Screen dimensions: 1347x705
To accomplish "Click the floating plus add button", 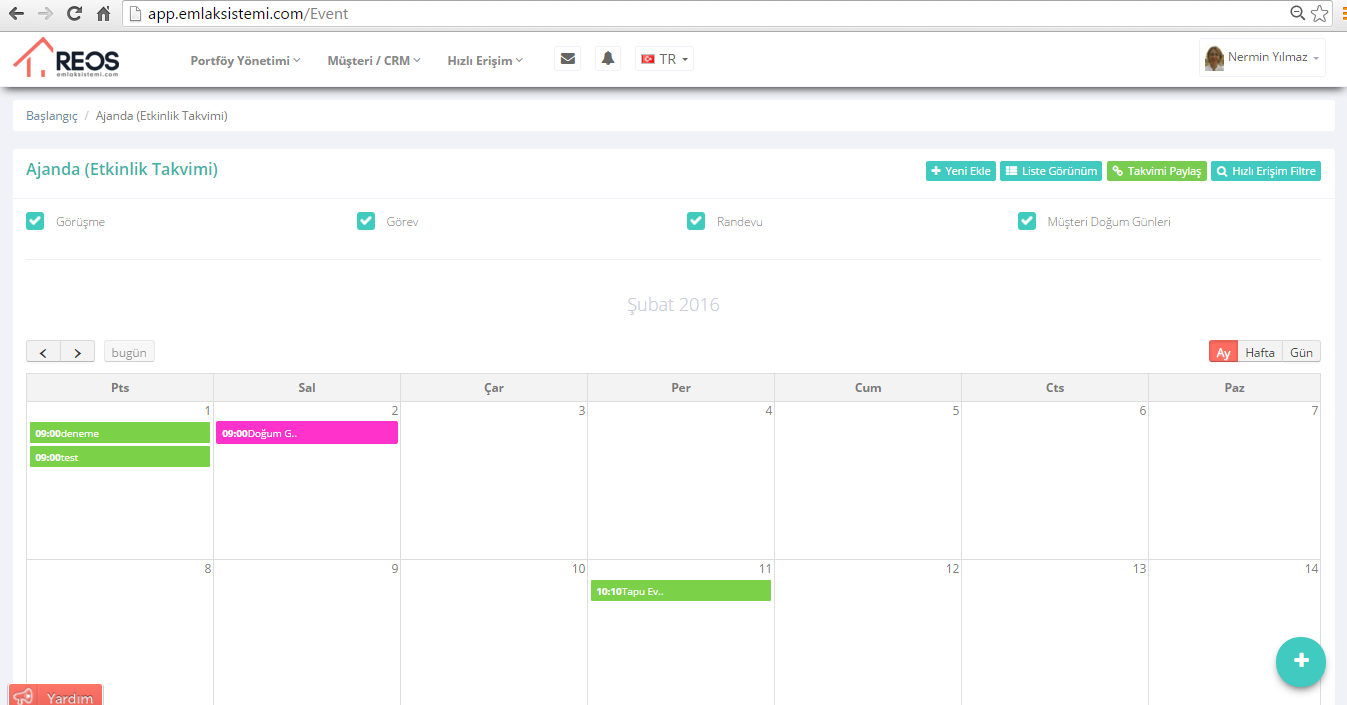I will coord(1300,661).
